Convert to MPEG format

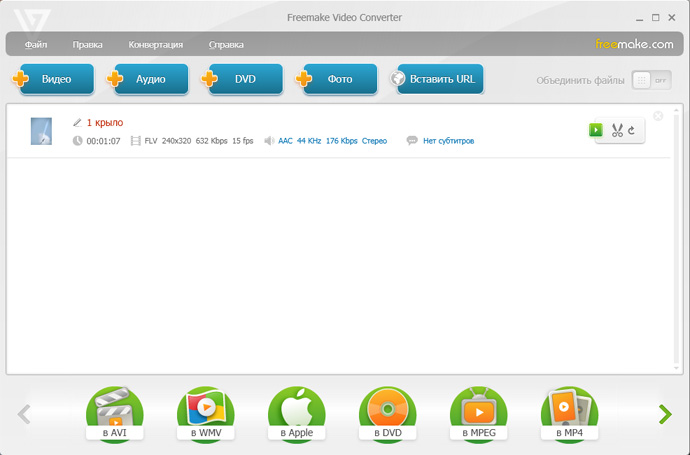pos(479,414)
